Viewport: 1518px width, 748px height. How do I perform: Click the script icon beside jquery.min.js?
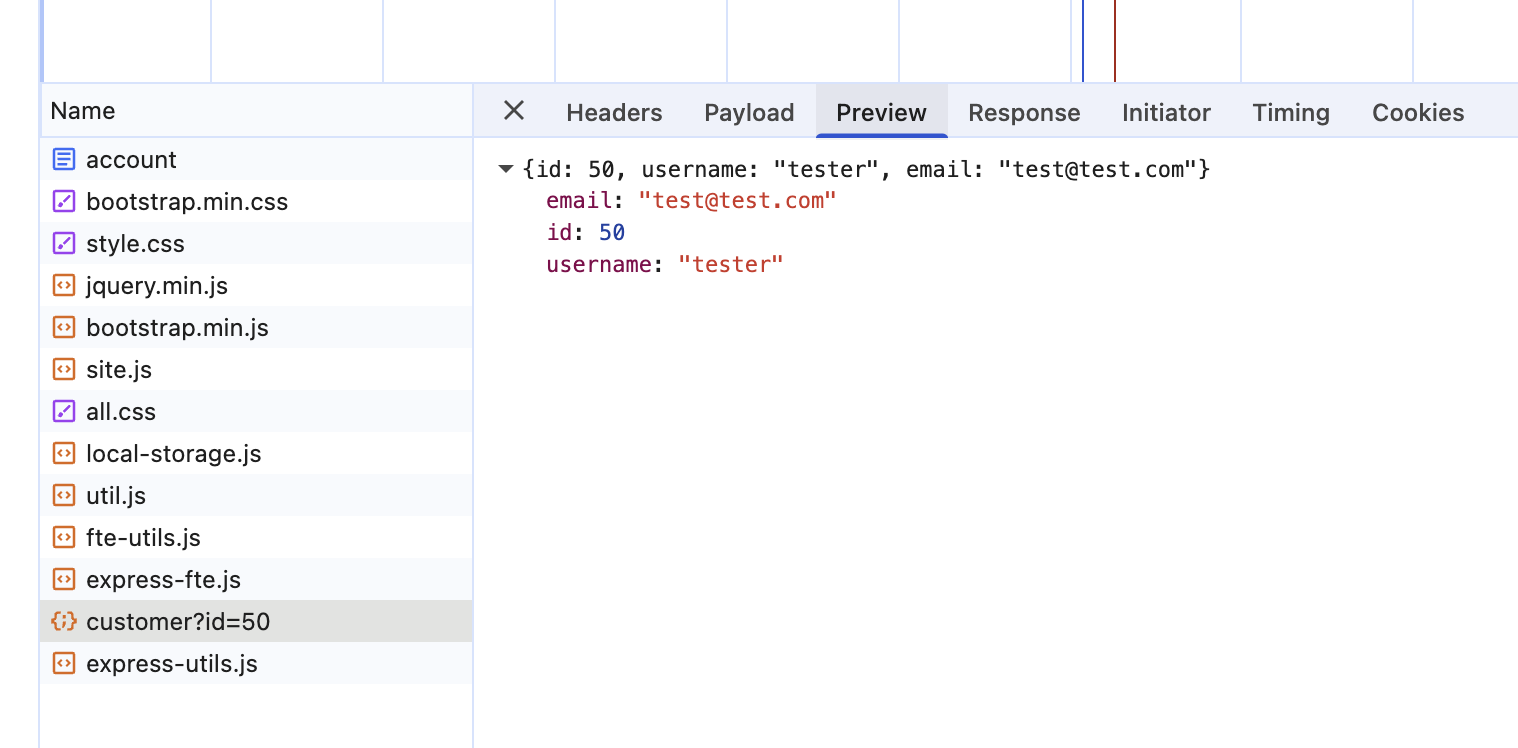(63, 285)
